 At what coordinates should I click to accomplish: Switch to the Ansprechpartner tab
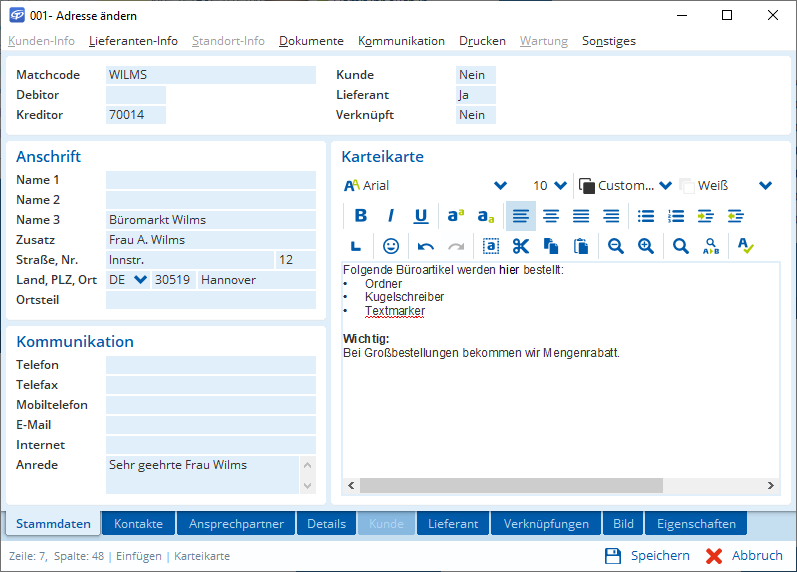pyautogui.click(x=236, y=524)
